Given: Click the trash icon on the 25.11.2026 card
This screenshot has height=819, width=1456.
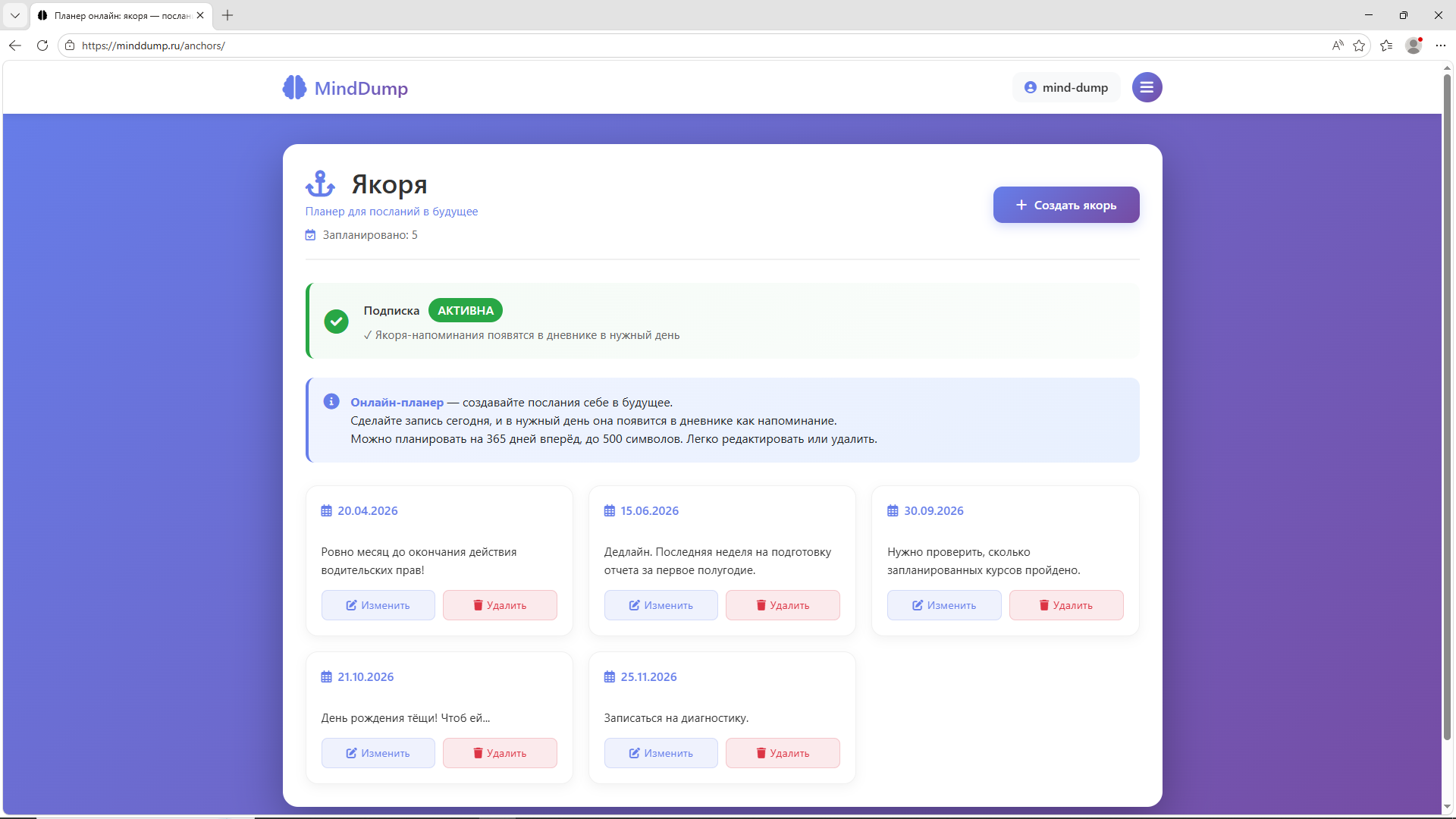Looking at the screenshot, I should (x=761, y=753).
